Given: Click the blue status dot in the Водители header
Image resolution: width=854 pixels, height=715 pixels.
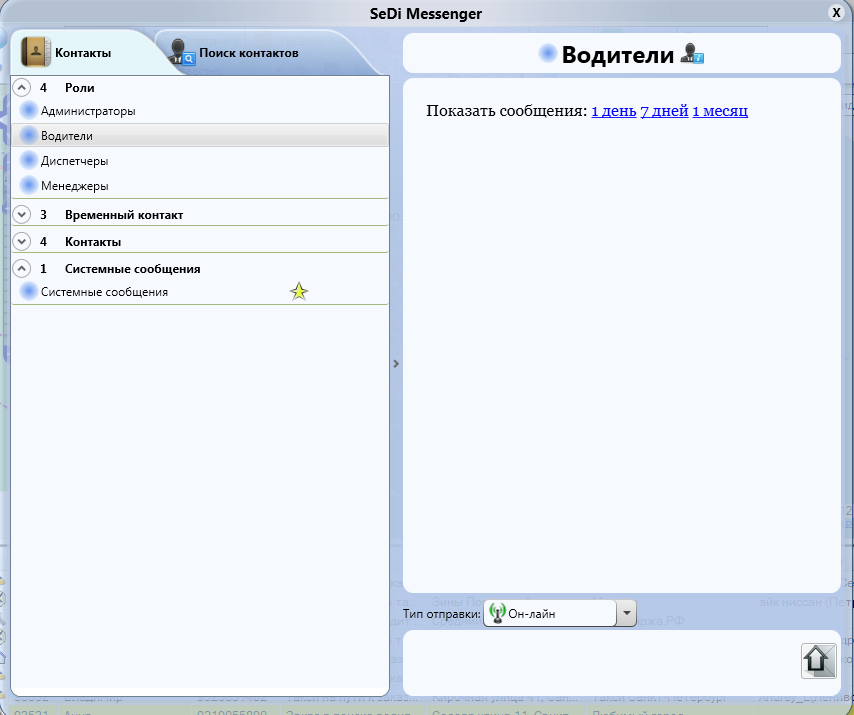Looking at the screenshot, I should point(547,53).
